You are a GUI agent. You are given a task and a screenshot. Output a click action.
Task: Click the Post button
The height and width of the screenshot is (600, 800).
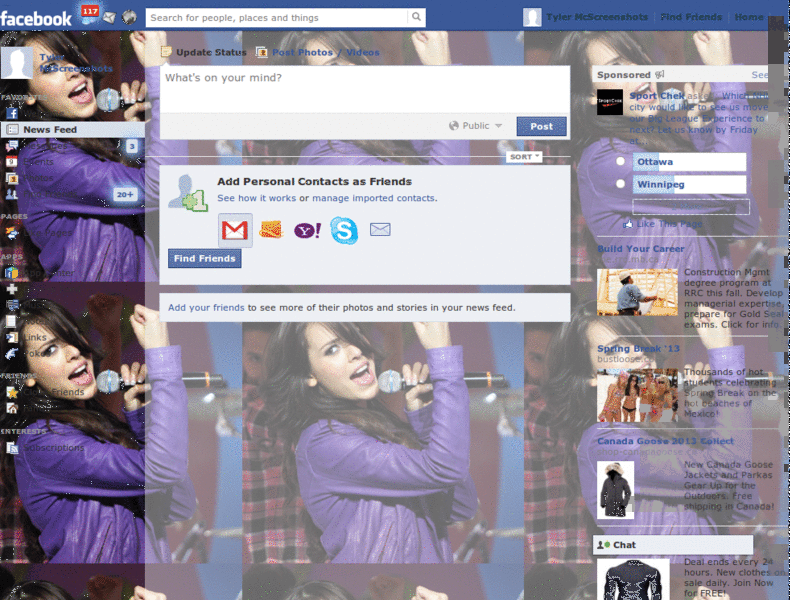coord(541,126)
